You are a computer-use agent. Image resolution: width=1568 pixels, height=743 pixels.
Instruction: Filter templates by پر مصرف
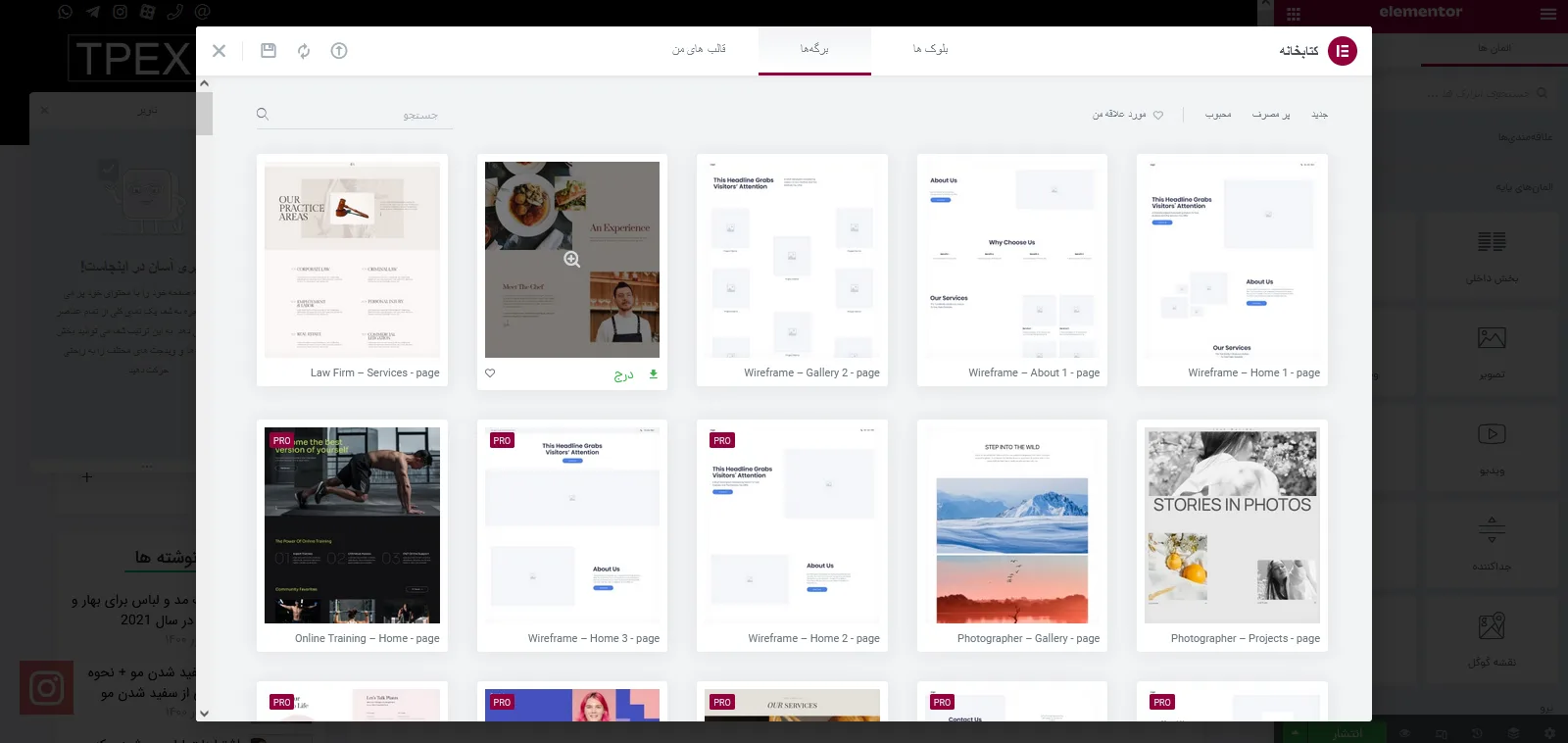[x=1271, y=115]
